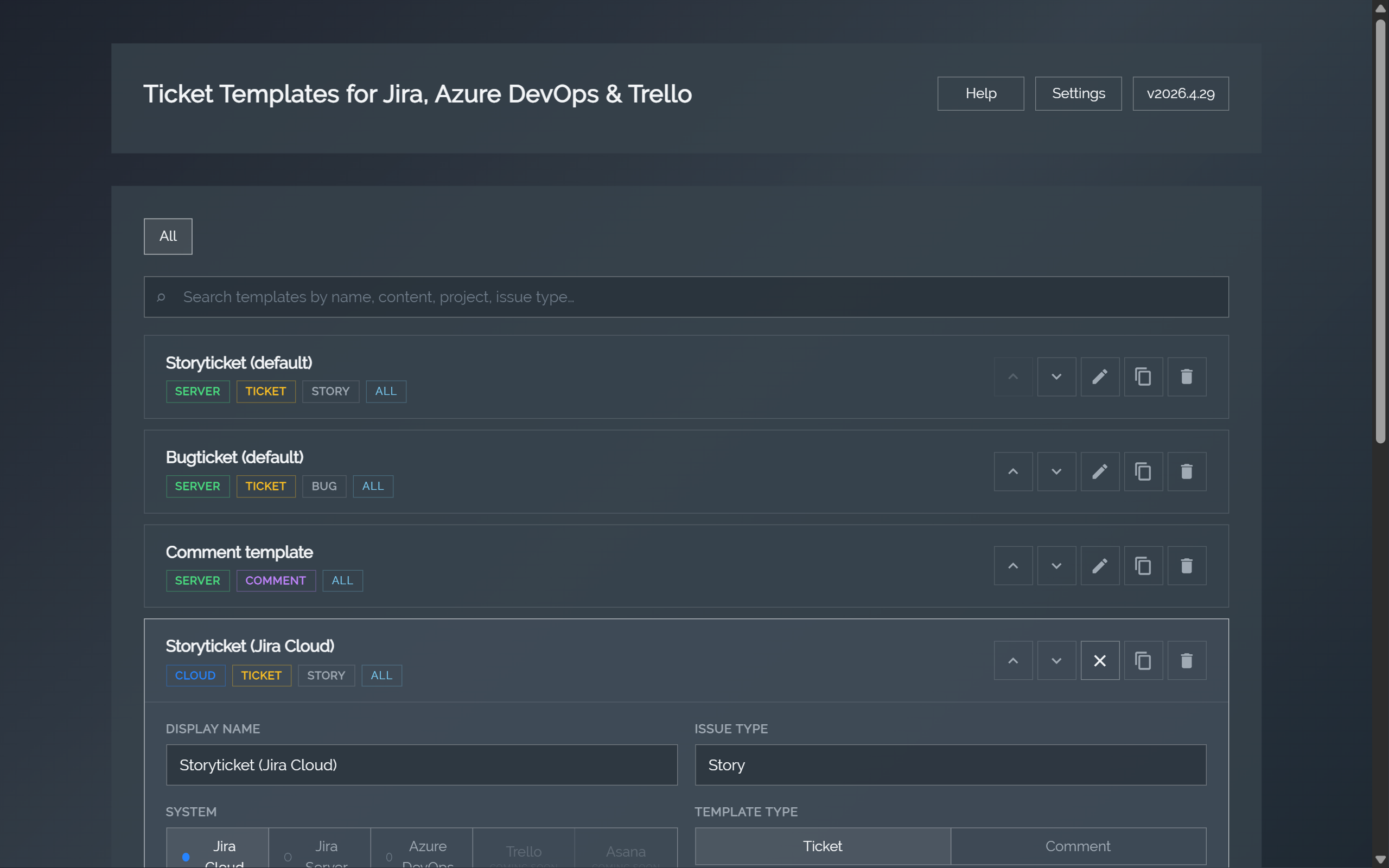Duplicate the Storyticket (default) template
Image resolution: width=1389 pixels, height=868 pixels.
pyautogui.click(x=1143, y=376)
